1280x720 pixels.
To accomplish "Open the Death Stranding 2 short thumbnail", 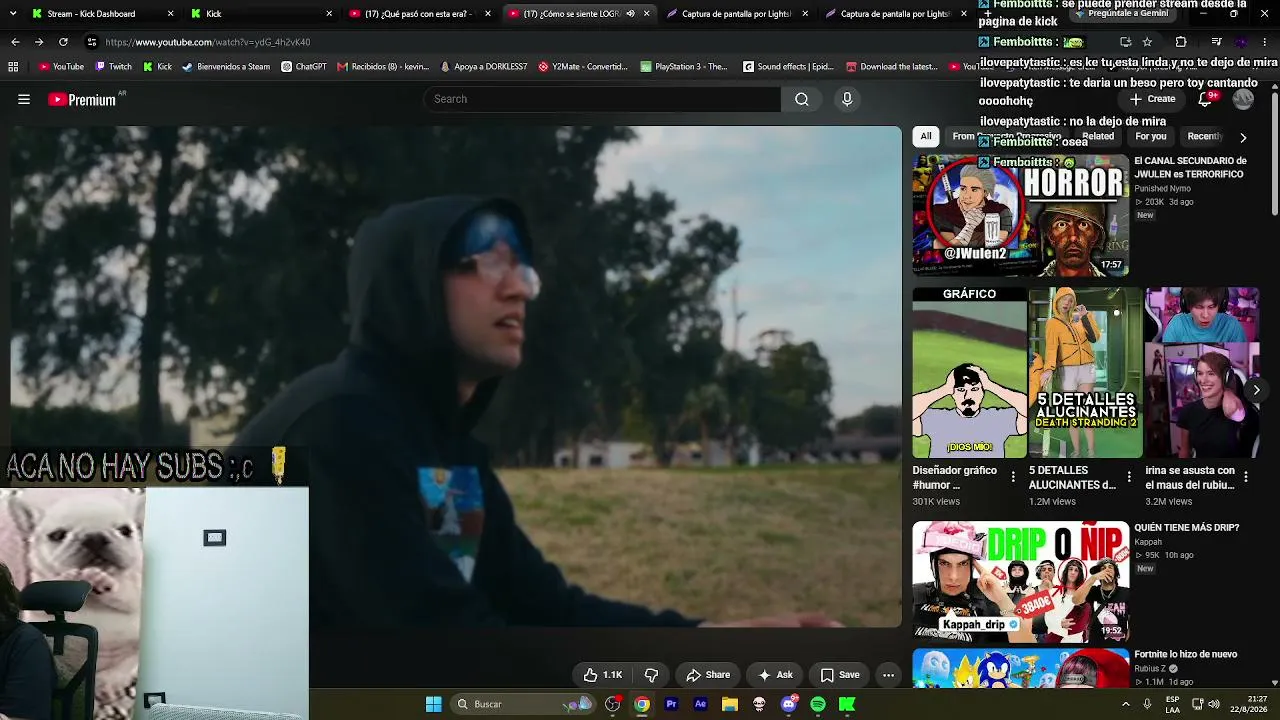I will click(1085, 373).
